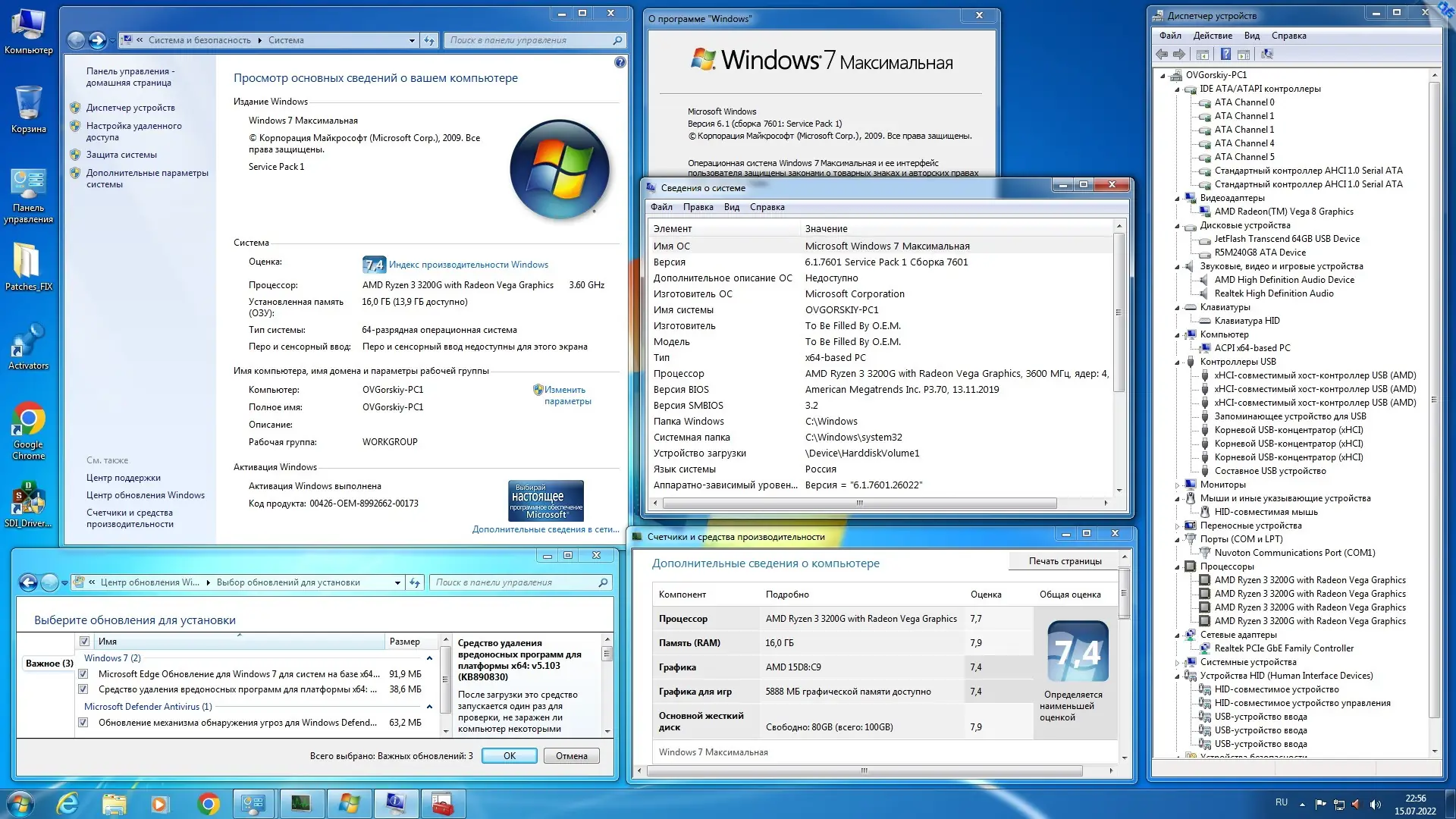Click the volume speaker tray icon
This screenshot has width=1456, height=819.
point(1375,805)
